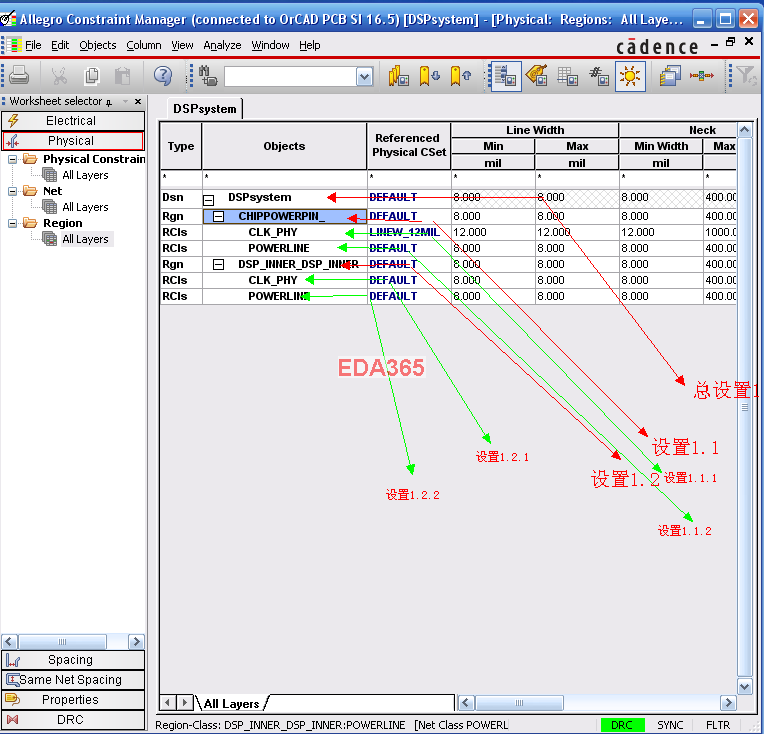This screenshot has width=764, height=734.
Task: Select the Physical worksheet section
Action: 73,140
